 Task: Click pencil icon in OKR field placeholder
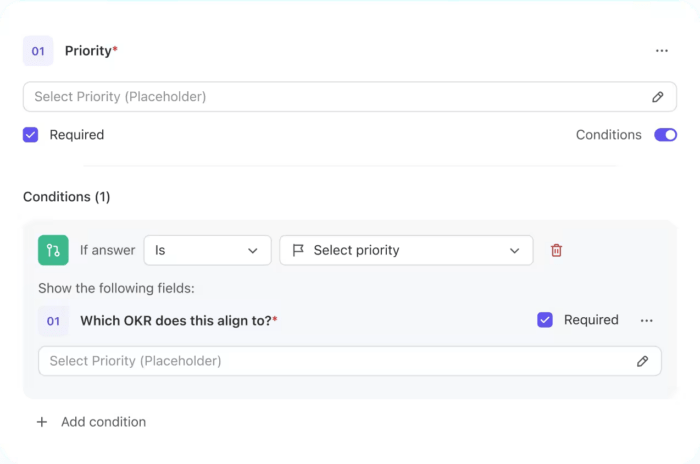pyautogui.click(x=642, y=361)
